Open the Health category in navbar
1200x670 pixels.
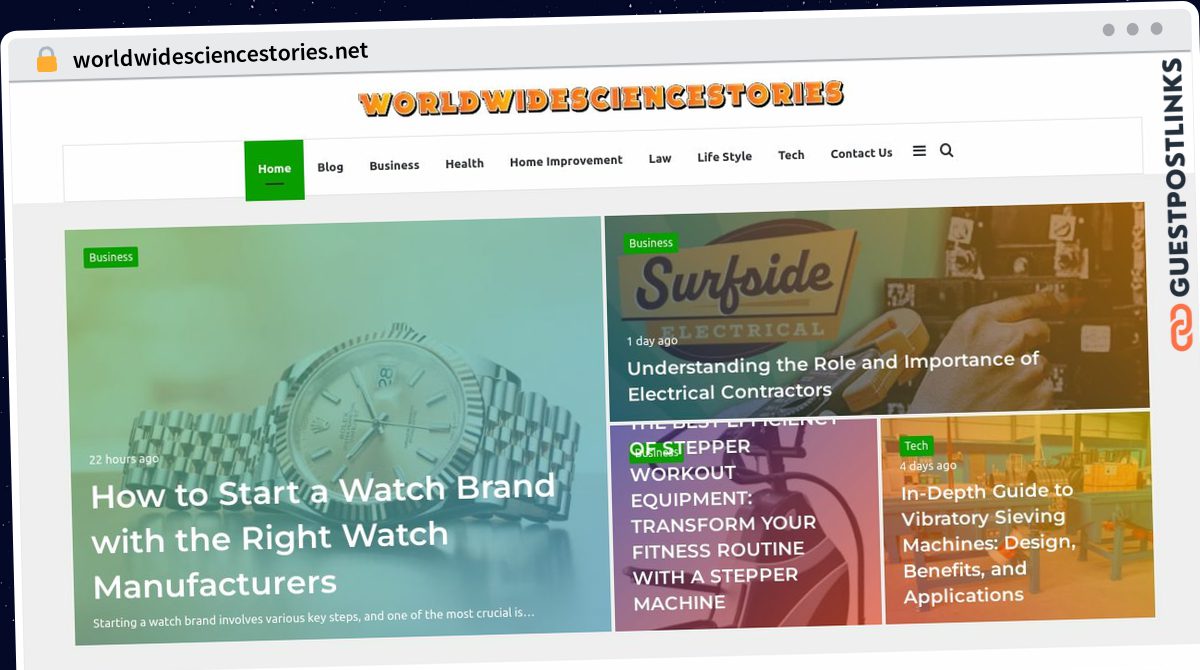coord(464,163)
